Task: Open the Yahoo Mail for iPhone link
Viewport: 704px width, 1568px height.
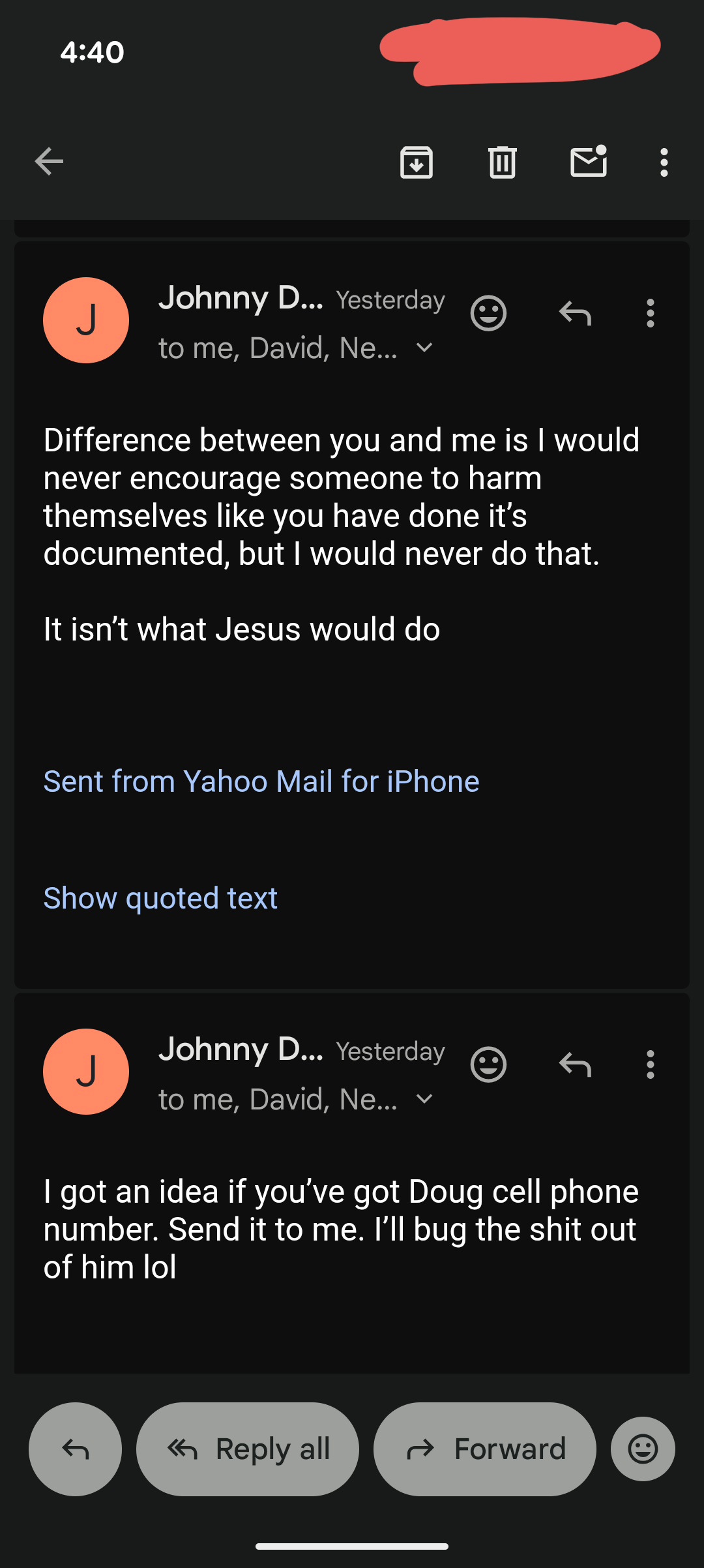Action: (261, 781)
